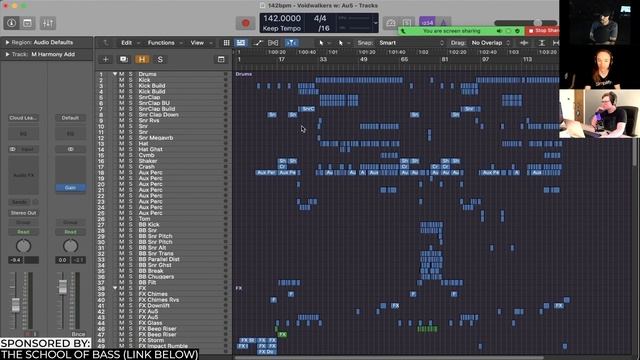
Task: Click the 142.0000 tempo value
Action: [x=282, y=18]
